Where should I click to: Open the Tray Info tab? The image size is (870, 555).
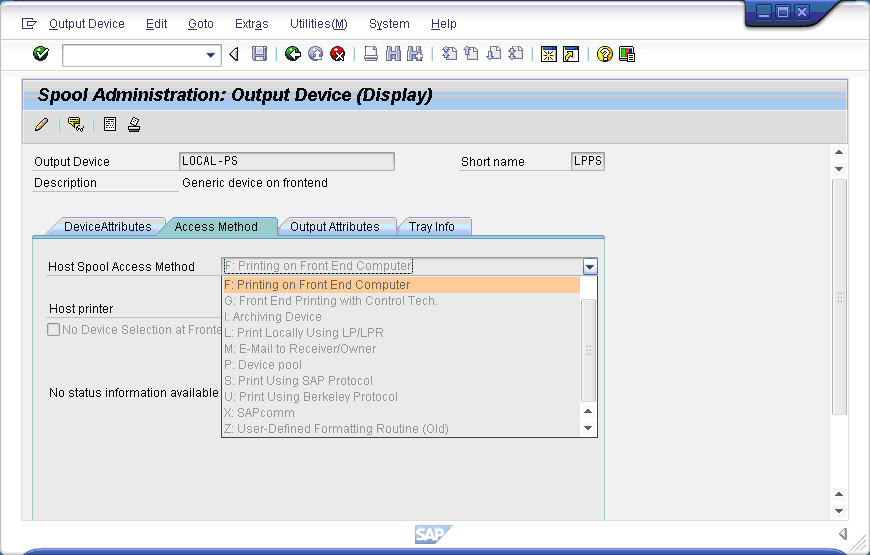431,227
